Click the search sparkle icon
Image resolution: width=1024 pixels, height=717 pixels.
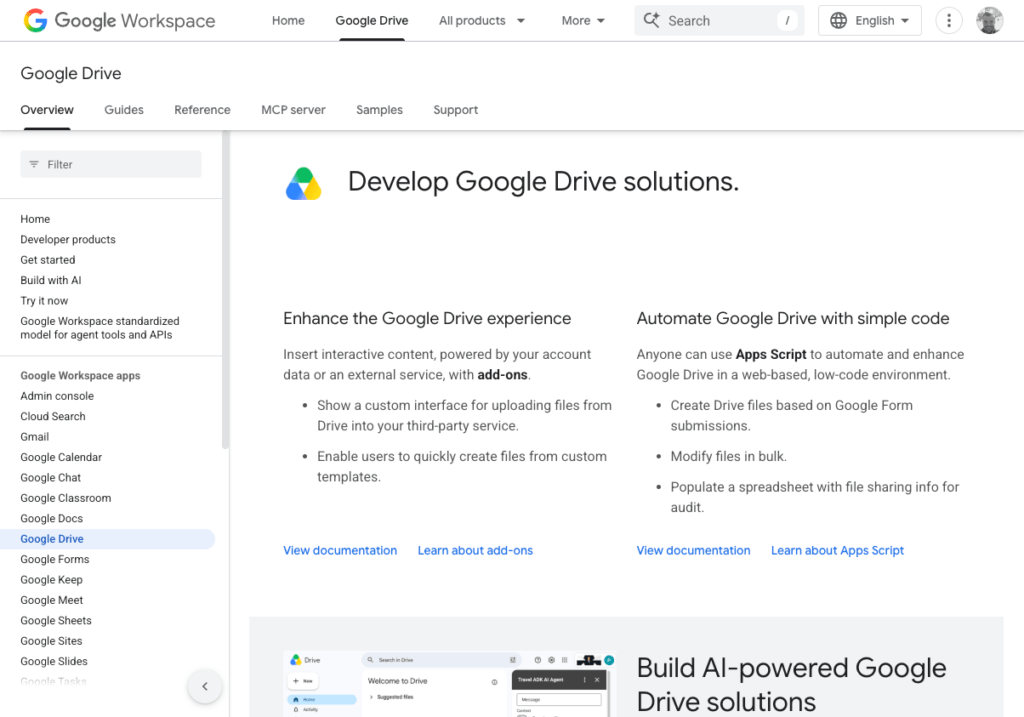click(x=651, y=20)
